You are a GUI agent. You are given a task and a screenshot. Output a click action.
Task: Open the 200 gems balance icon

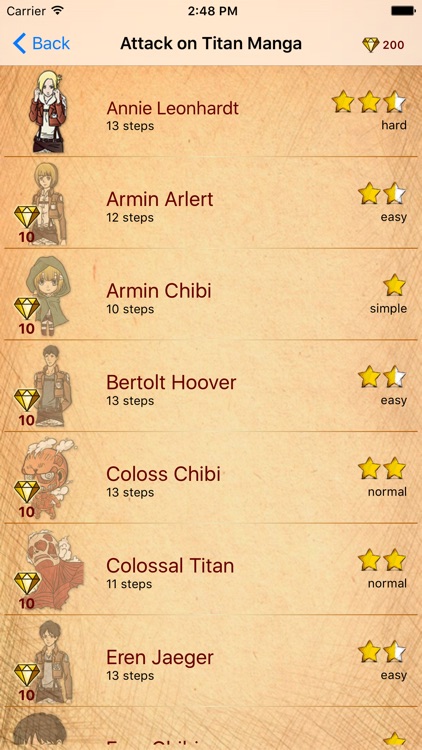[x=370, y=45]
